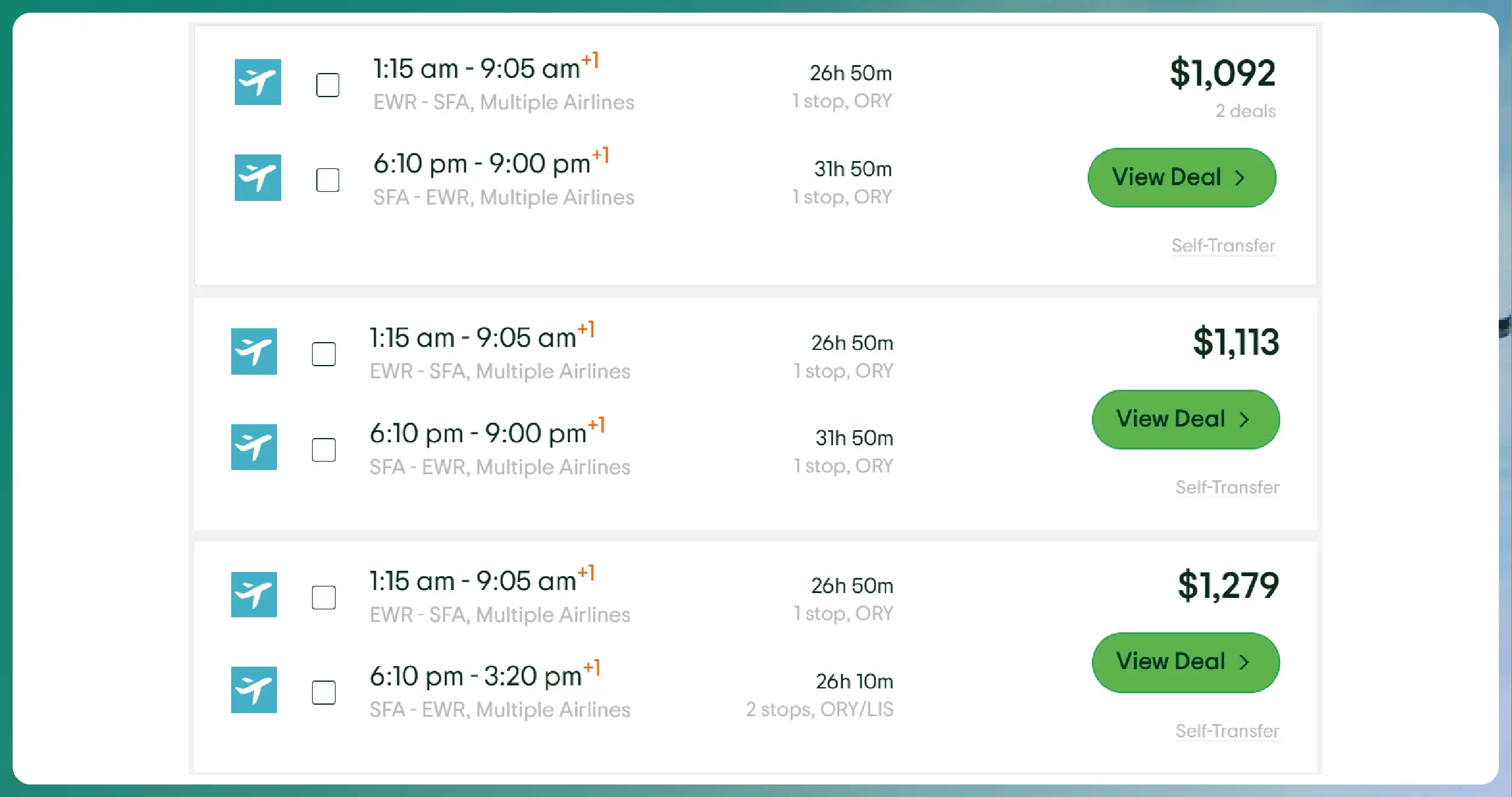Select the $1,113 outbound flight checkbox
The width and height of the screenshot is (1512, 797).
(324, 354)
